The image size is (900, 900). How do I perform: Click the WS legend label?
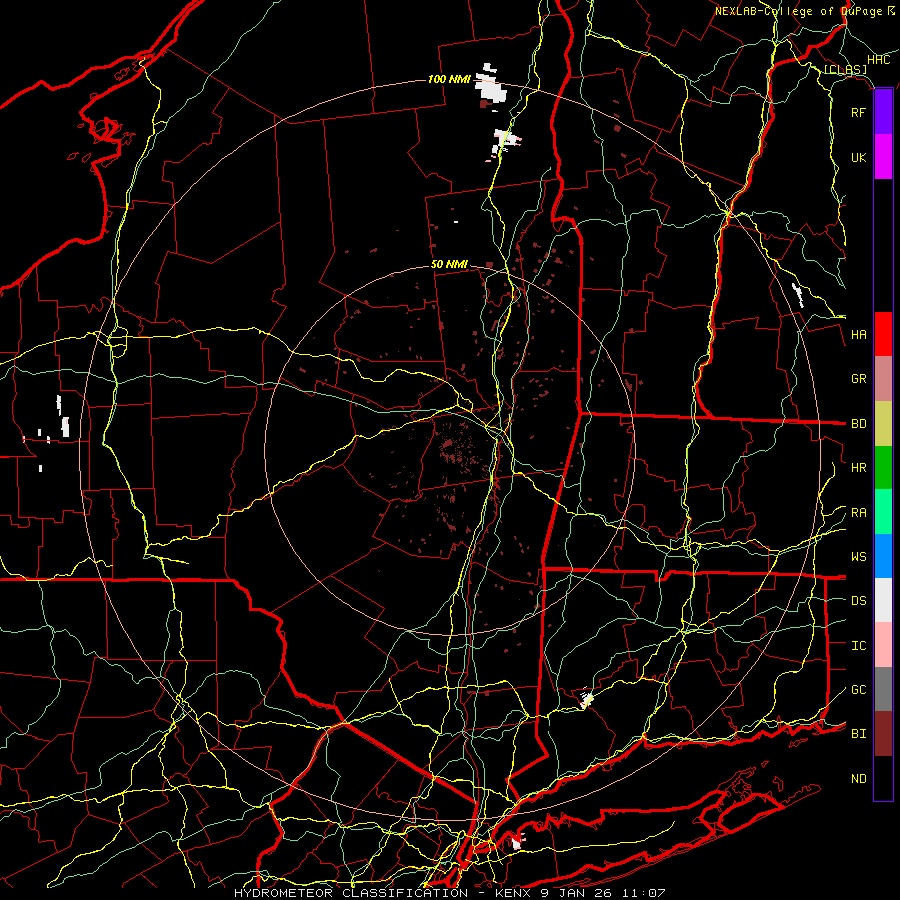pos(858,557)
